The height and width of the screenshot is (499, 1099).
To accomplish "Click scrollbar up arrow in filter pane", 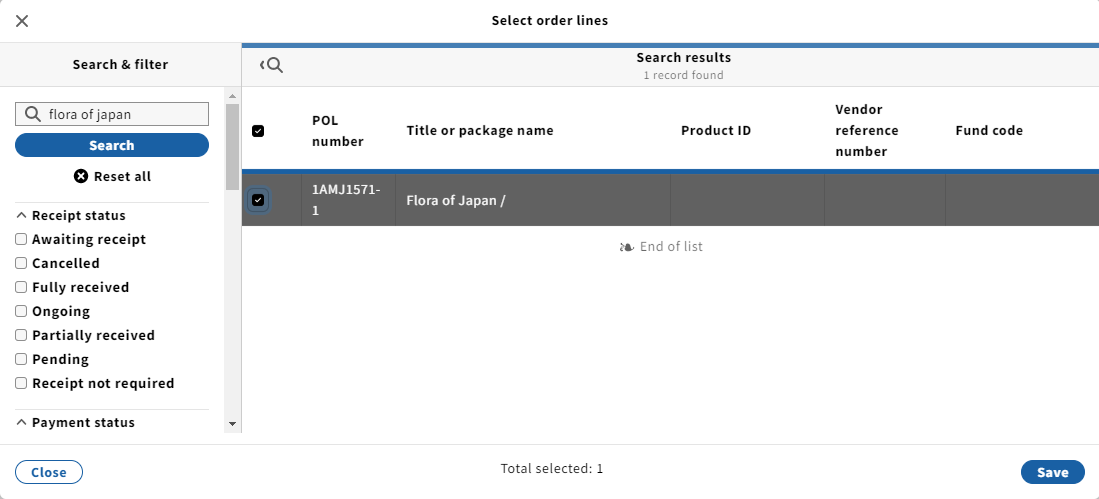I will point(233,96).
